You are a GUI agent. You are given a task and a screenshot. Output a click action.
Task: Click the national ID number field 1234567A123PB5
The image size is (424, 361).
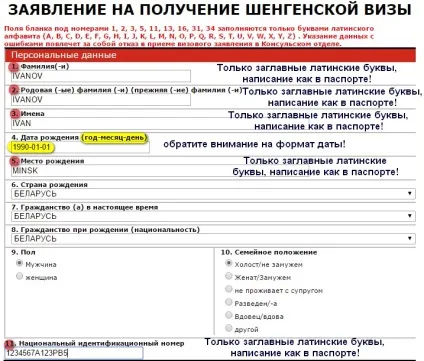[x=74, y=353]
